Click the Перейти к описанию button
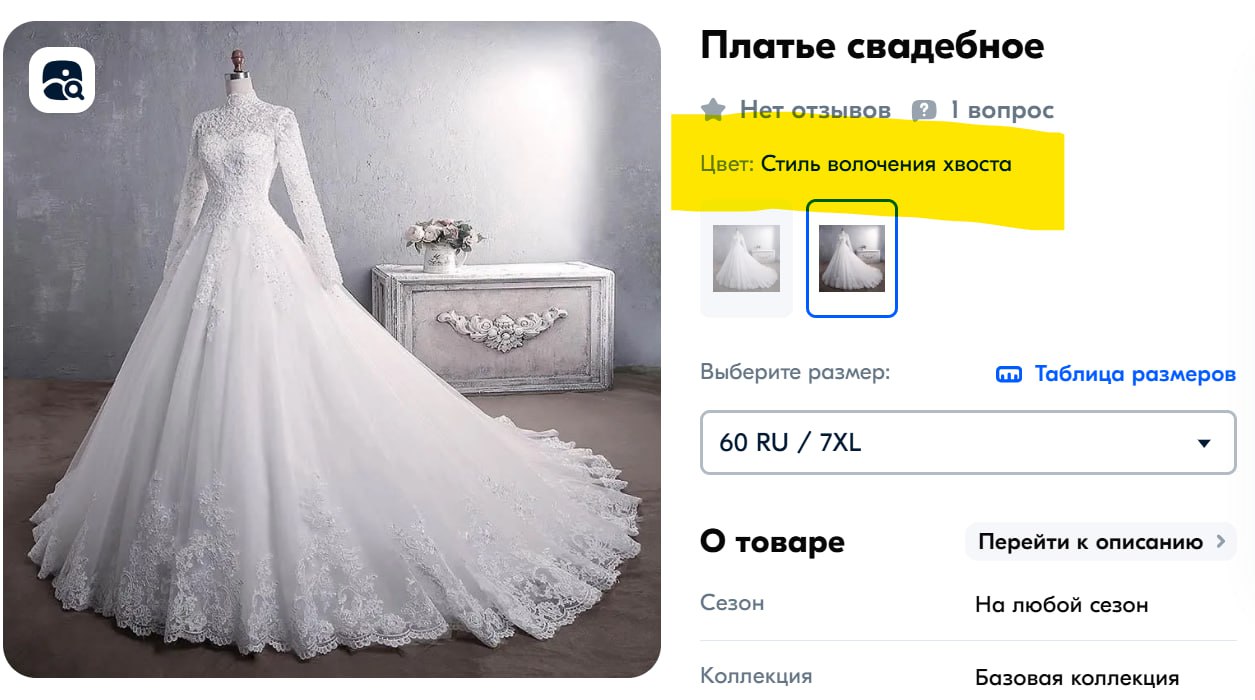The height and width of the screenshot is (700, 1255). click(x=1101, y=542)
